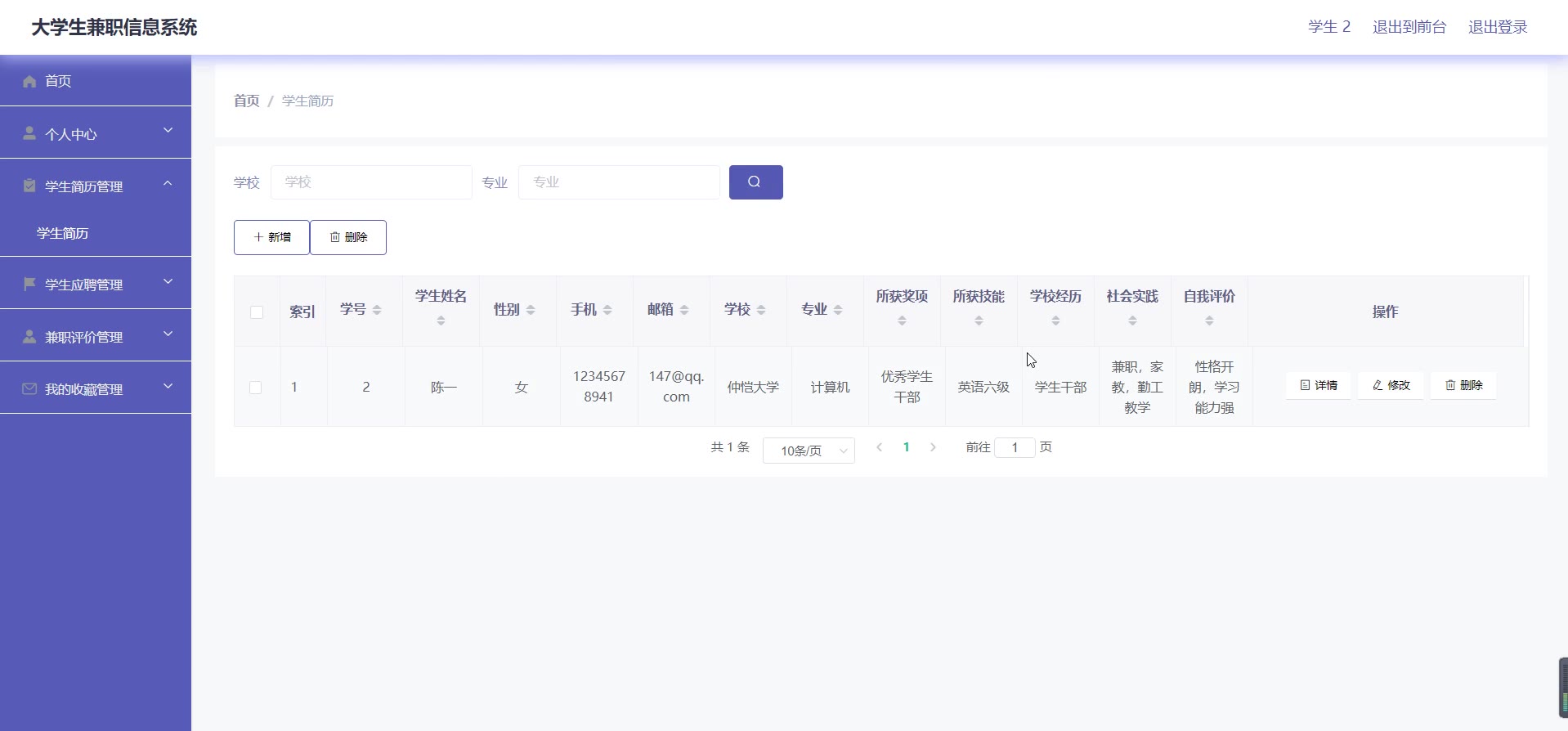Open the 兼职评价管理 menu label

[x=84, y=337]
